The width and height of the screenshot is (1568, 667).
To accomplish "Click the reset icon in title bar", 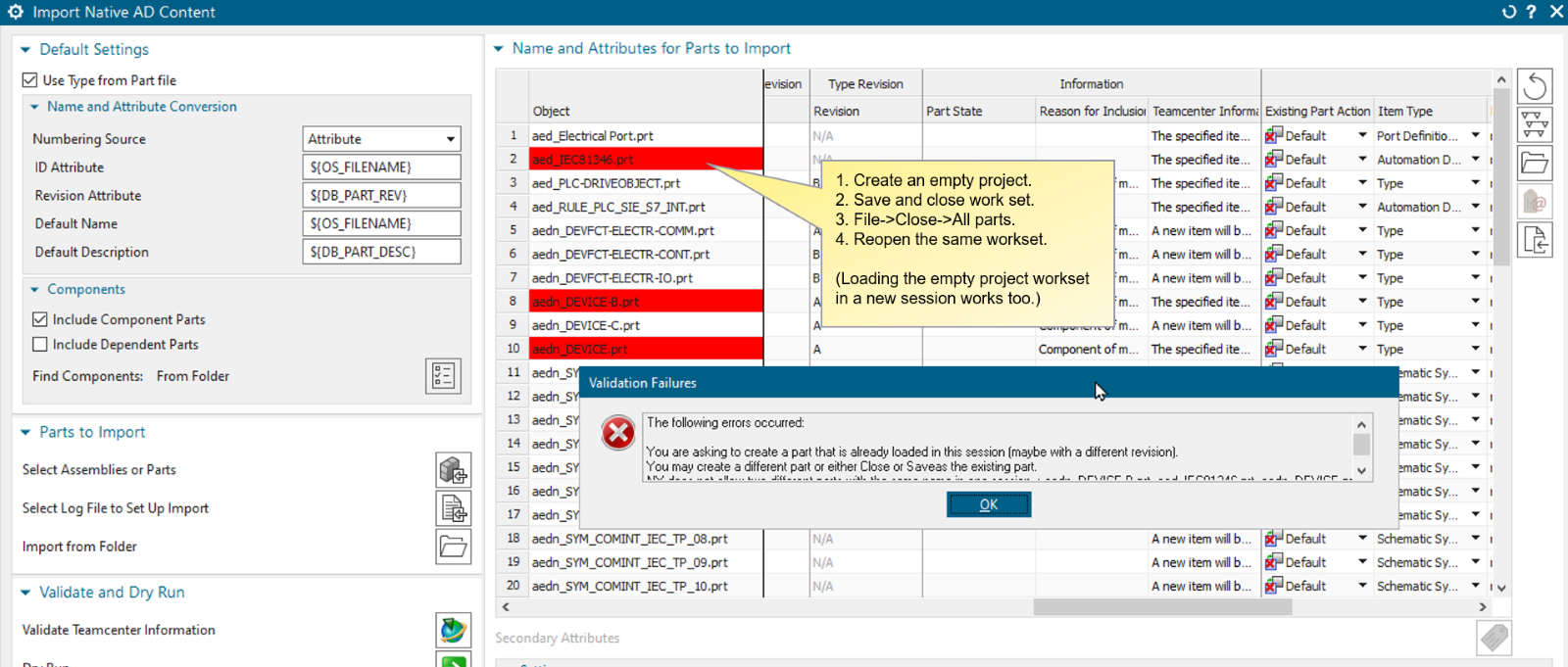I will point(1509,12).
